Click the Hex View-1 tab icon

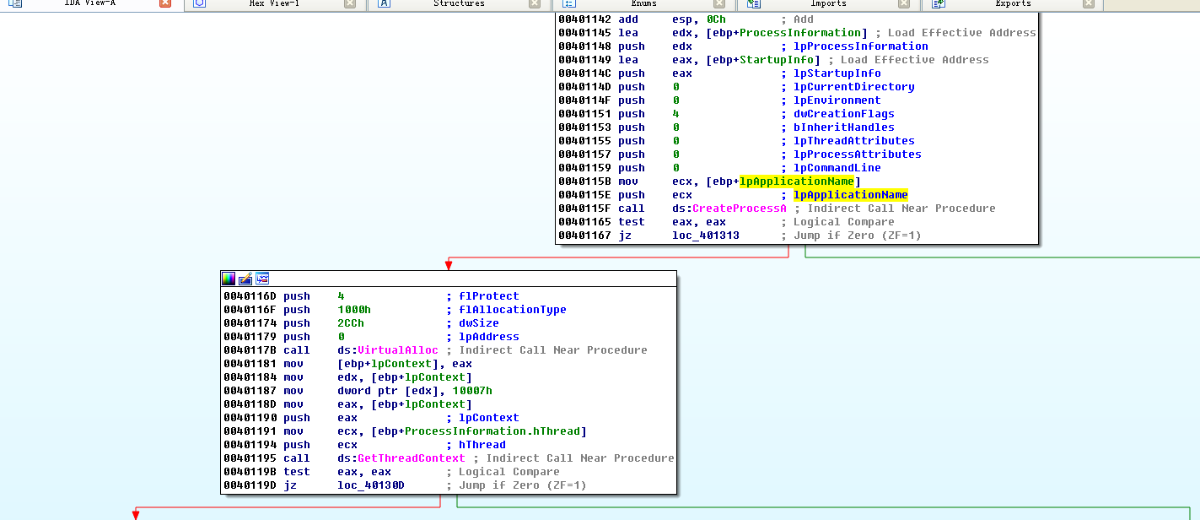199,4
